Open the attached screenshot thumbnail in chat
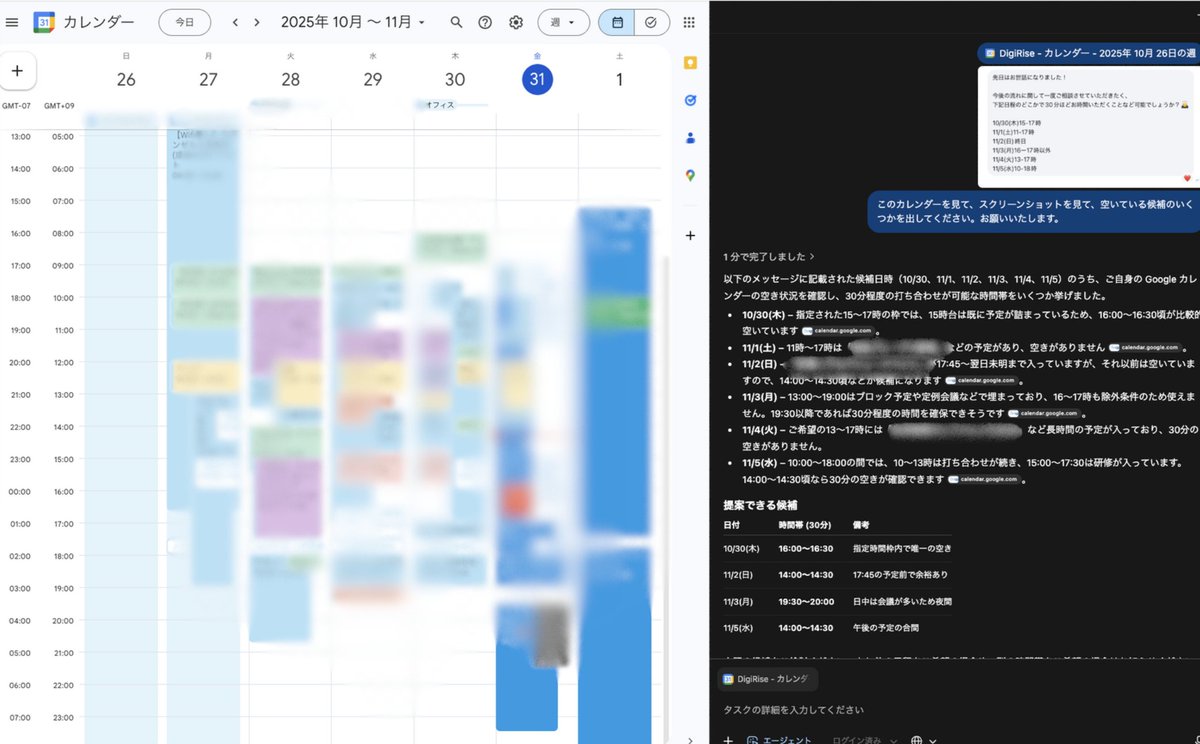 click(1087, 126)
